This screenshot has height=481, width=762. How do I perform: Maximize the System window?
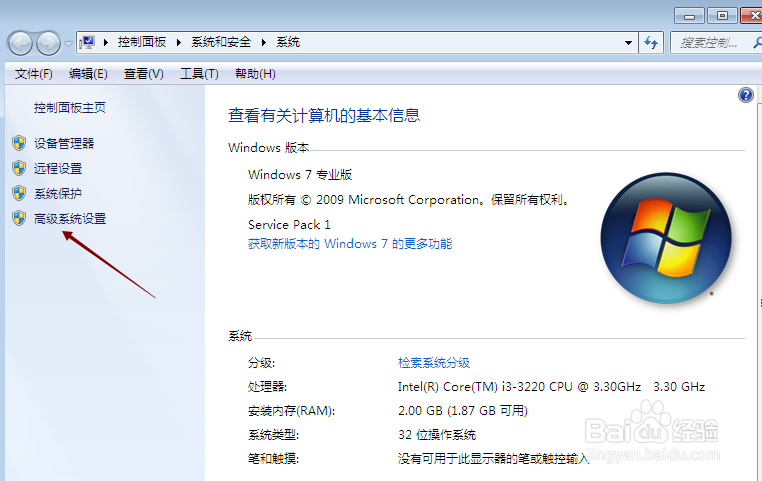click(722, 16)
